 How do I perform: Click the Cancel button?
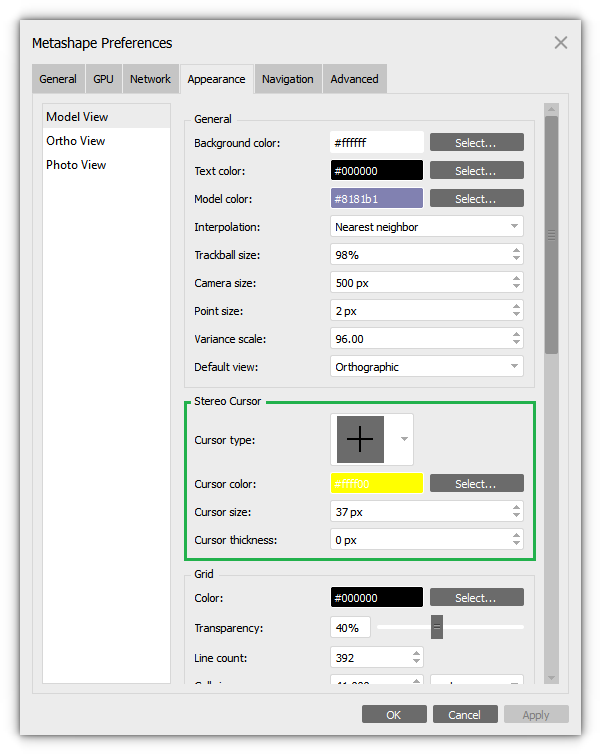[x=465, y=715]
